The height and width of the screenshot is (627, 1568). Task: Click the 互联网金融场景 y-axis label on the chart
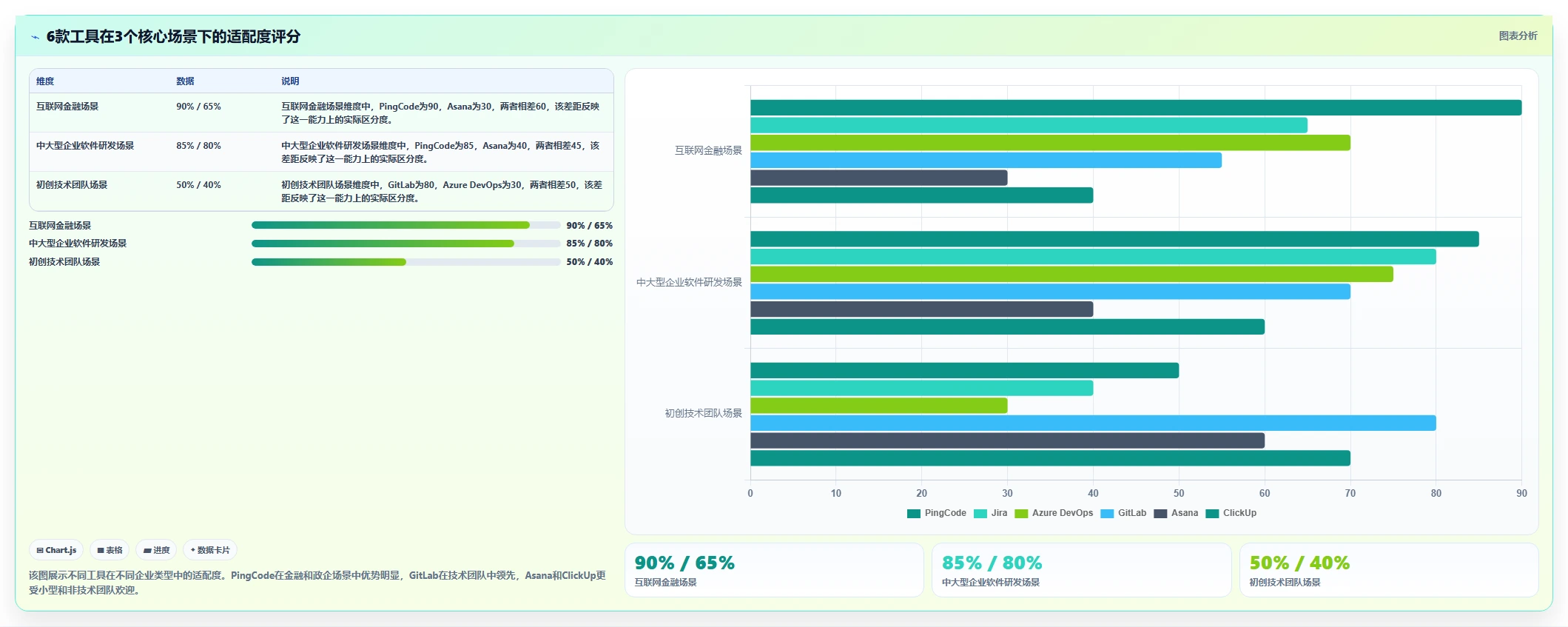coord(708,151)
